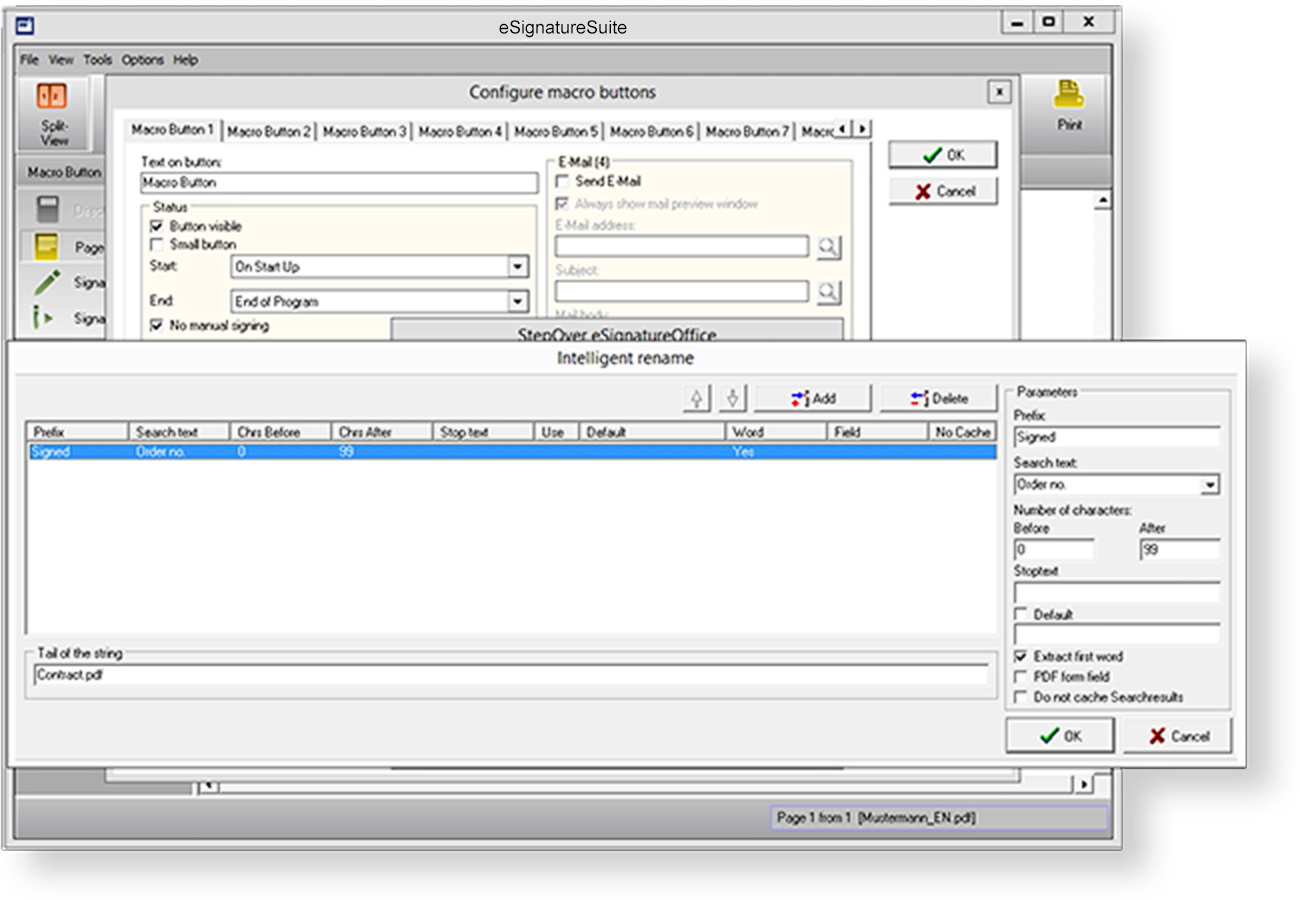Enable the Small button checkbox
The width and height of the screenshot is (1300, 900).
pyautogui.click(x=156, y=244)
